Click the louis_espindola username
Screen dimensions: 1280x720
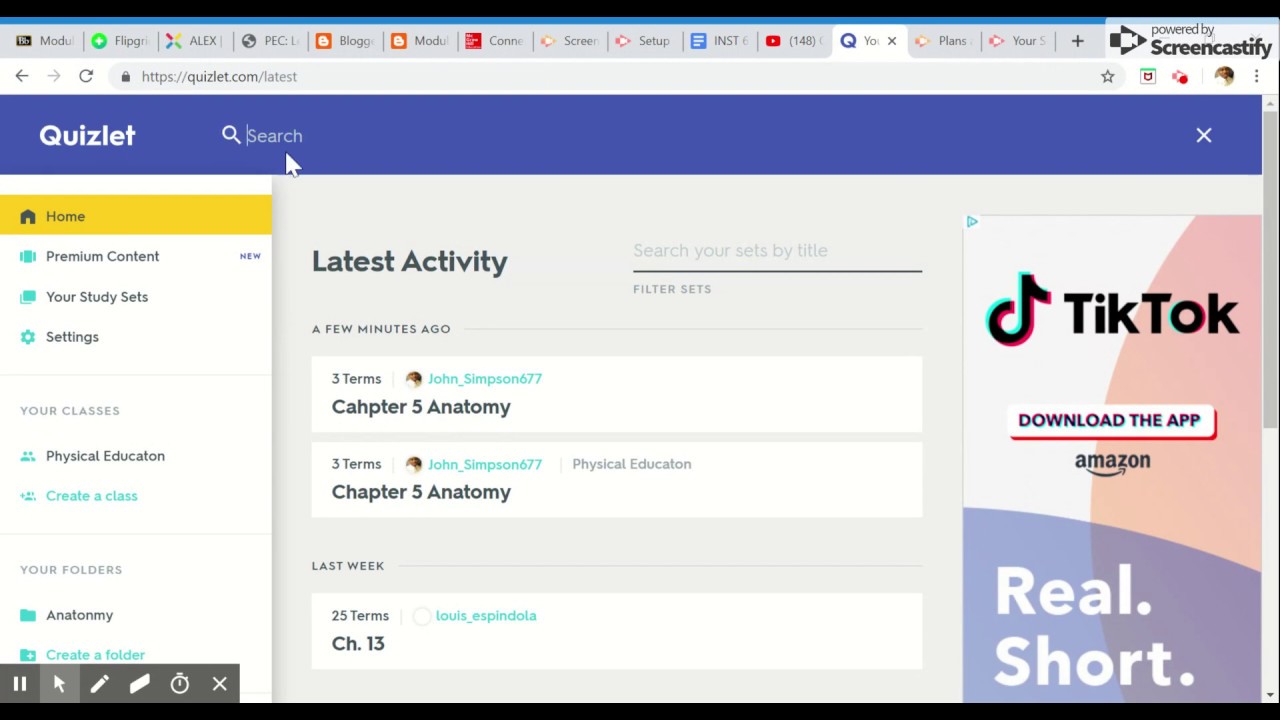[486, 616]
